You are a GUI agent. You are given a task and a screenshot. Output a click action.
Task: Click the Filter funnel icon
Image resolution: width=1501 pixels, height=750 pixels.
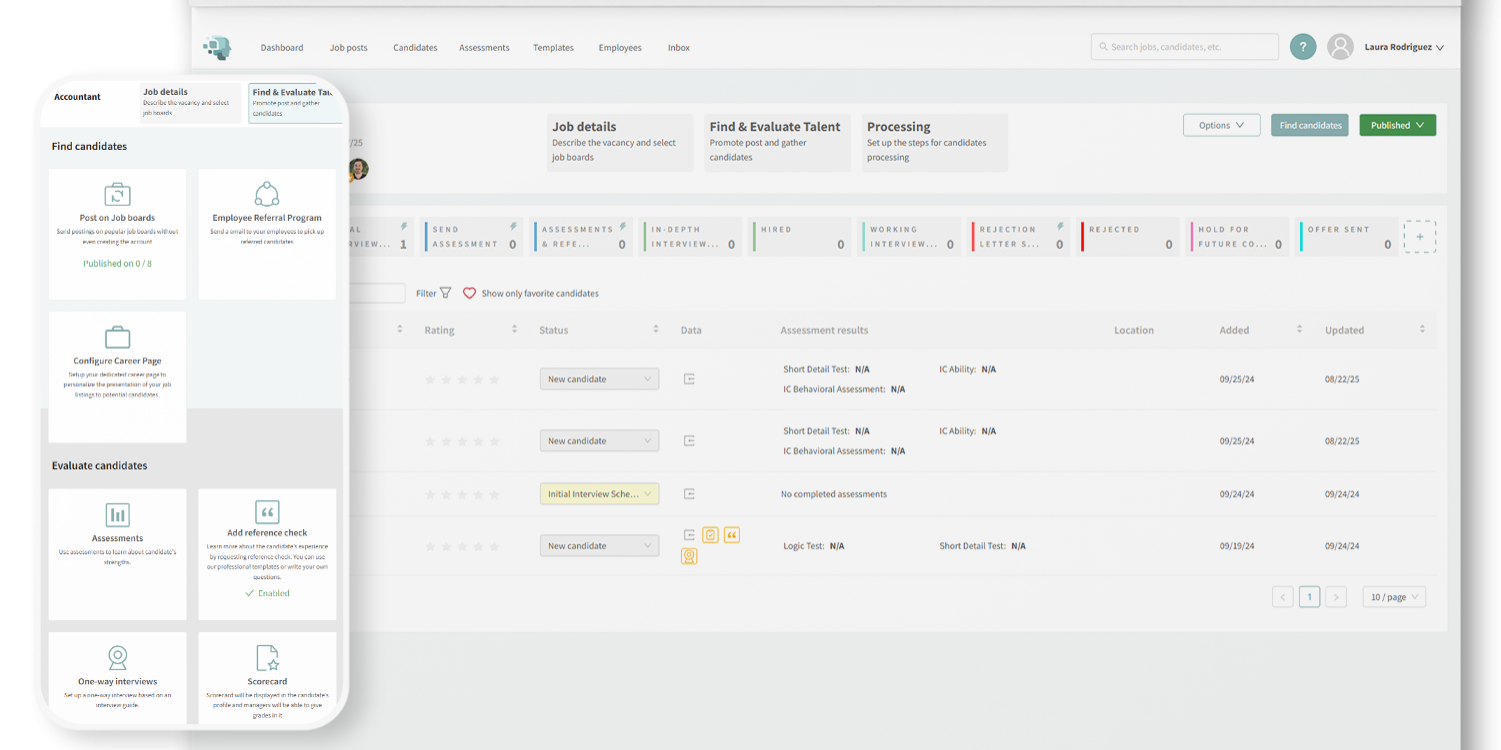tap(446, 293)
